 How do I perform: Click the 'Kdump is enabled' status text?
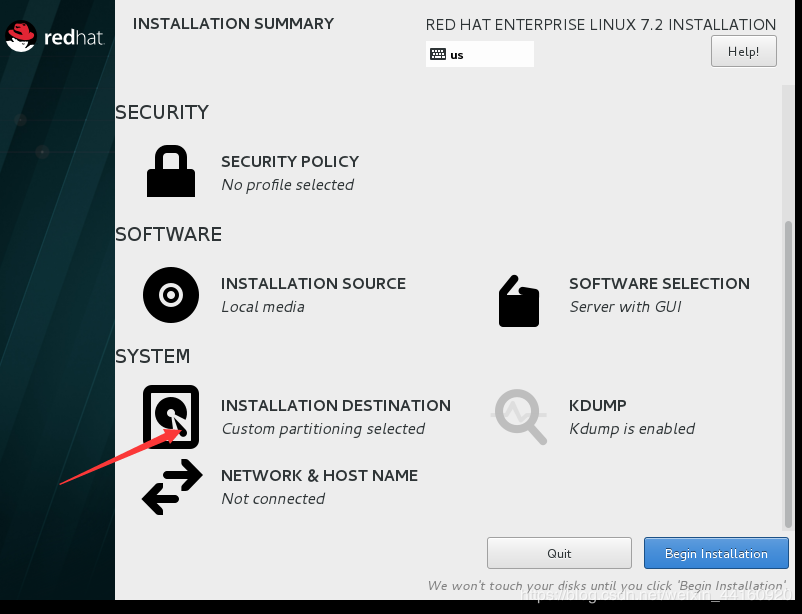[632, 429]
